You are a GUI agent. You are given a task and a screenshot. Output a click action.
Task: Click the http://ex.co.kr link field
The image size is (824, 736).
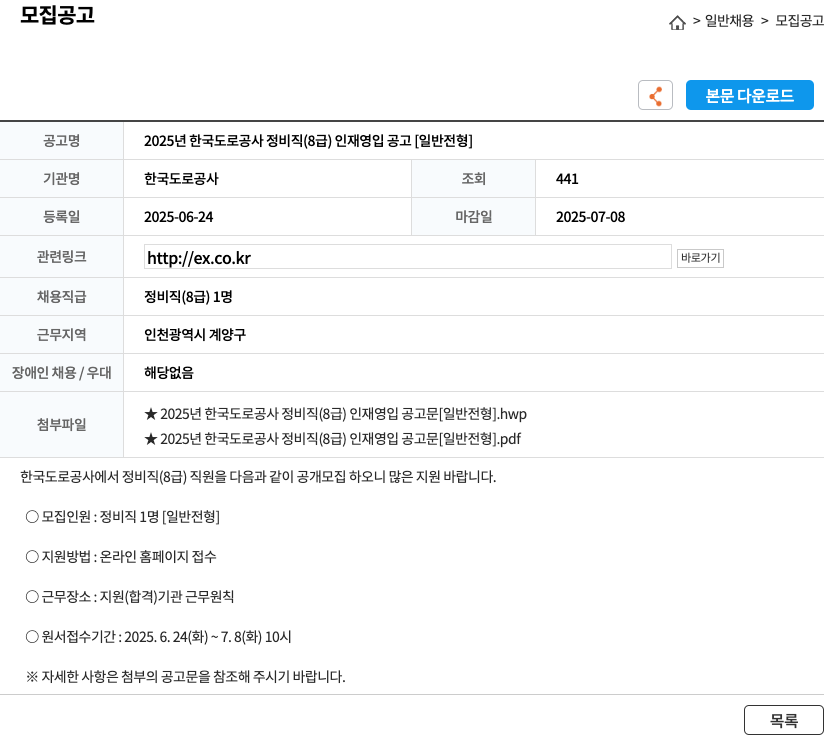click(x=408, y=256)
